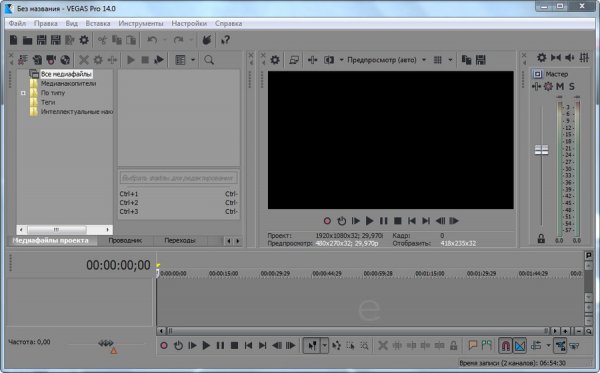The image size is (600, 373).
Task: Open the Overlays grid dropdown arrow
Action: pos(450,60)
